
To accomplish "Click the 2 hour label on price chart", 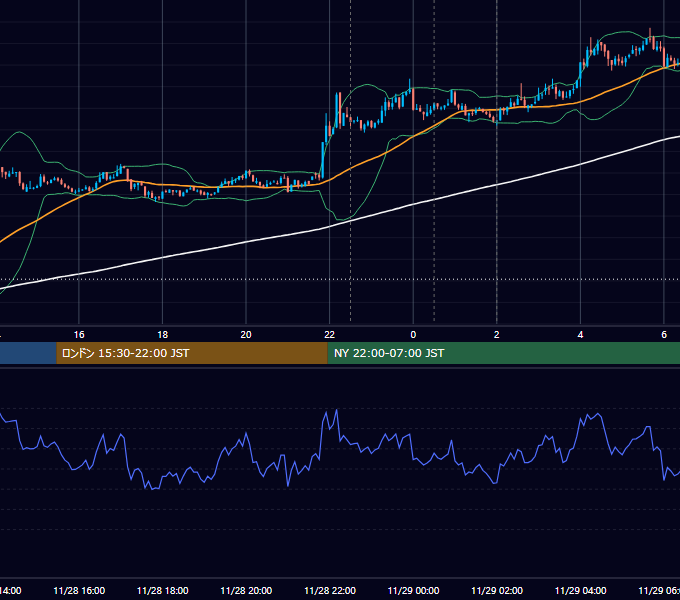I will click(497, 335).
